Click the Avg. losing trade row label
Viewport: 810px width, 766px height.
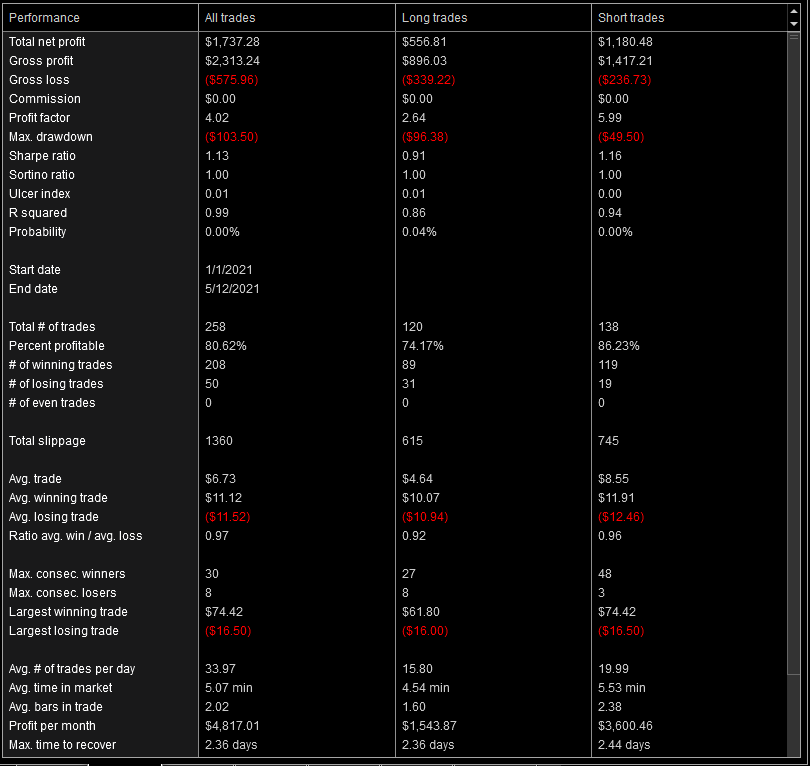click(x=54, y=517)
